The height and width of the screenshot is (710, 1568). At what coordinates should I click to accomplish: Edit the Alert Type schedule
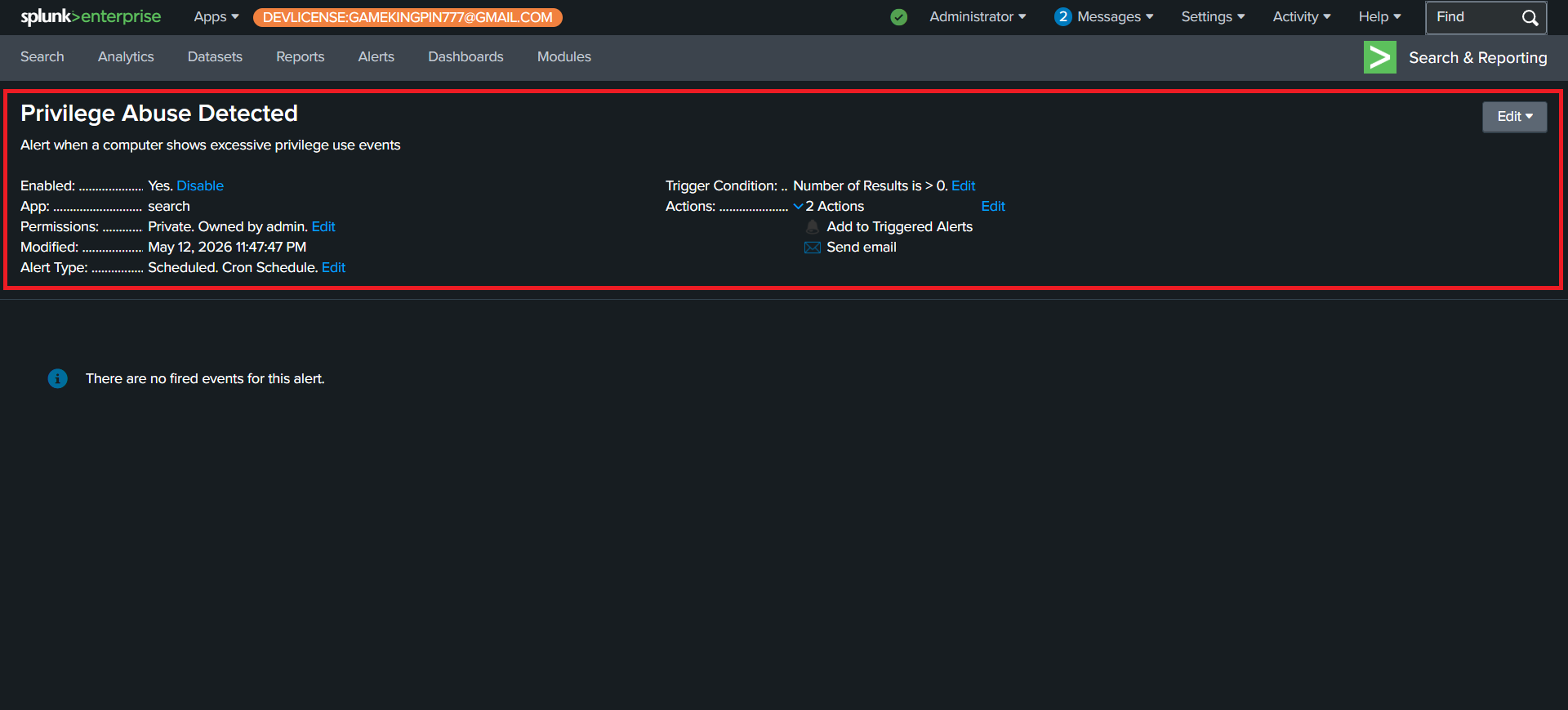click(333, 268)
